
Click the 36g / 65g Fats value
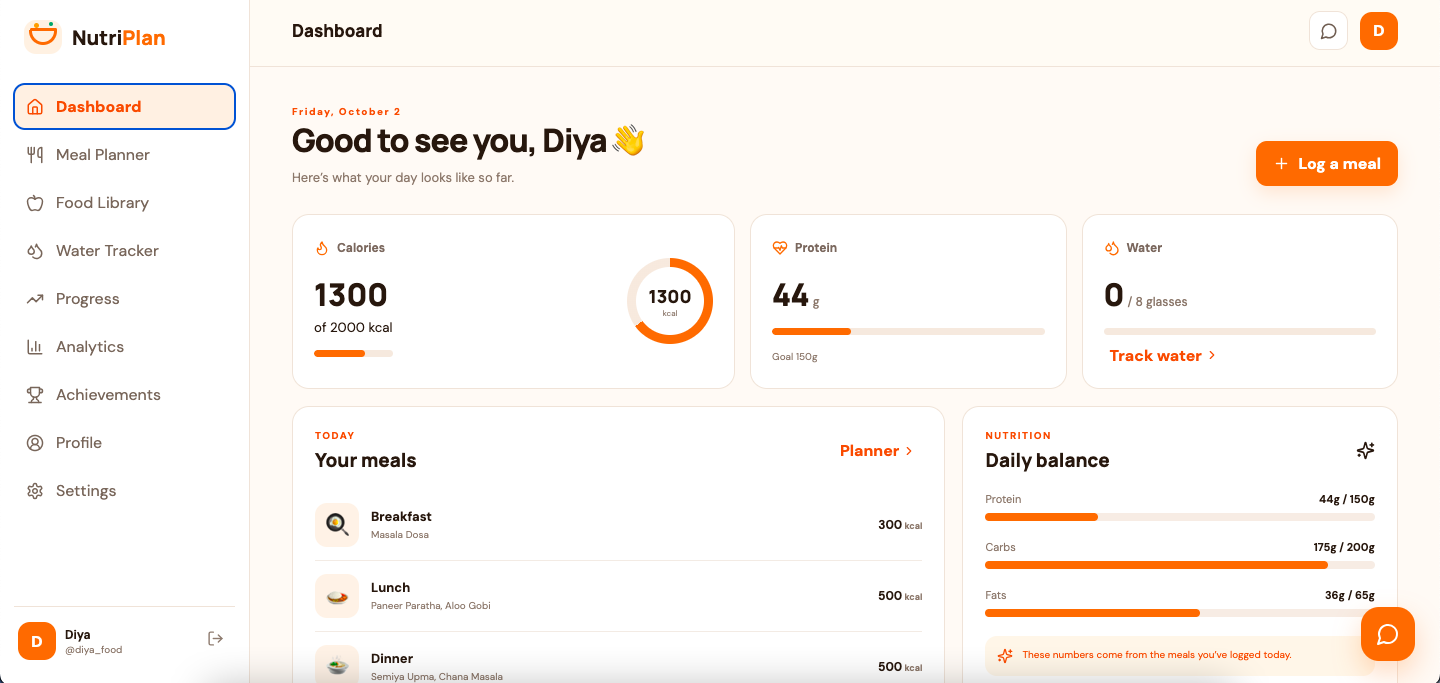click(x=1350, y=595)
